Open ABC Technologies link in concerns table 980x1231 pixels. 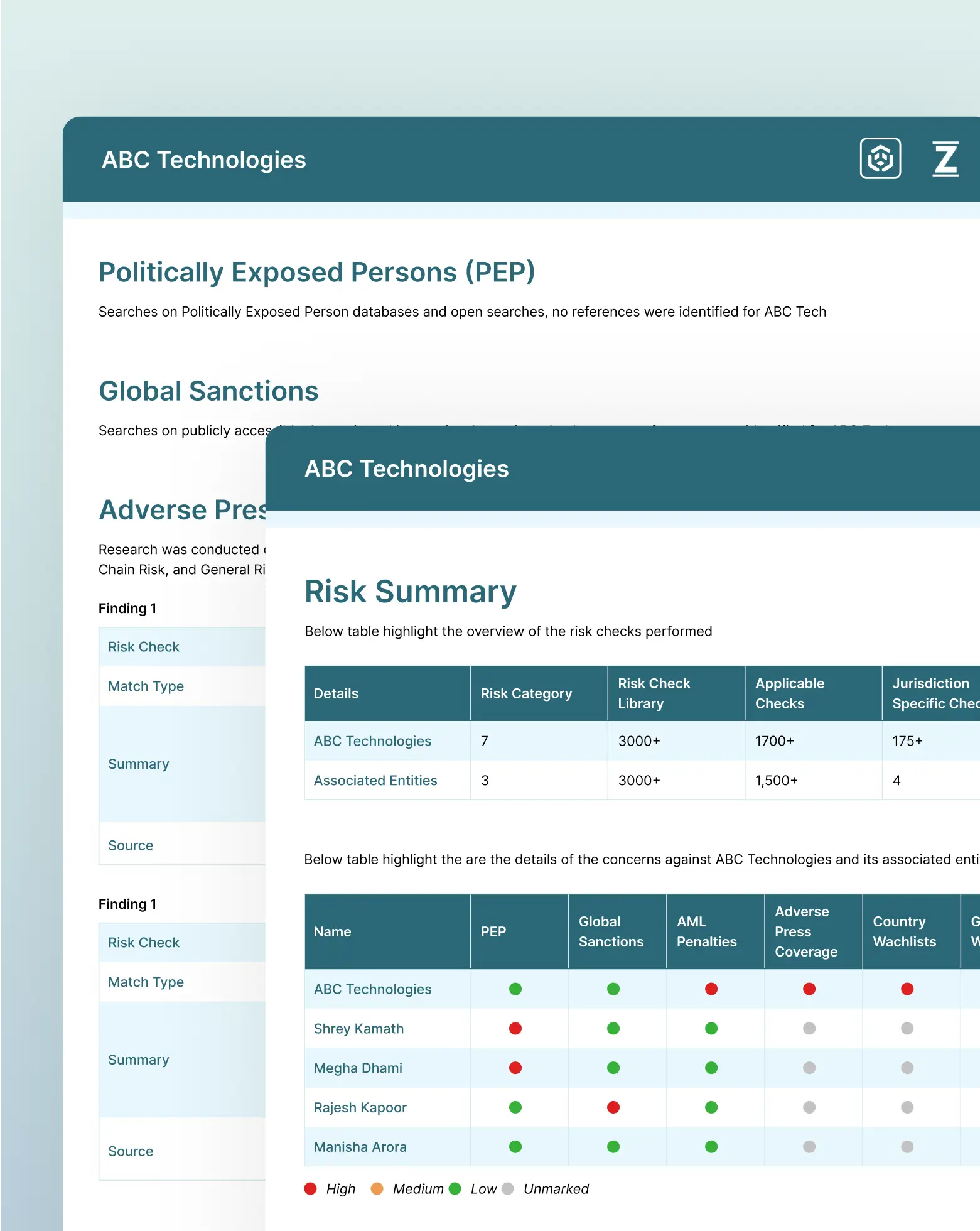(x=372, y=989)
